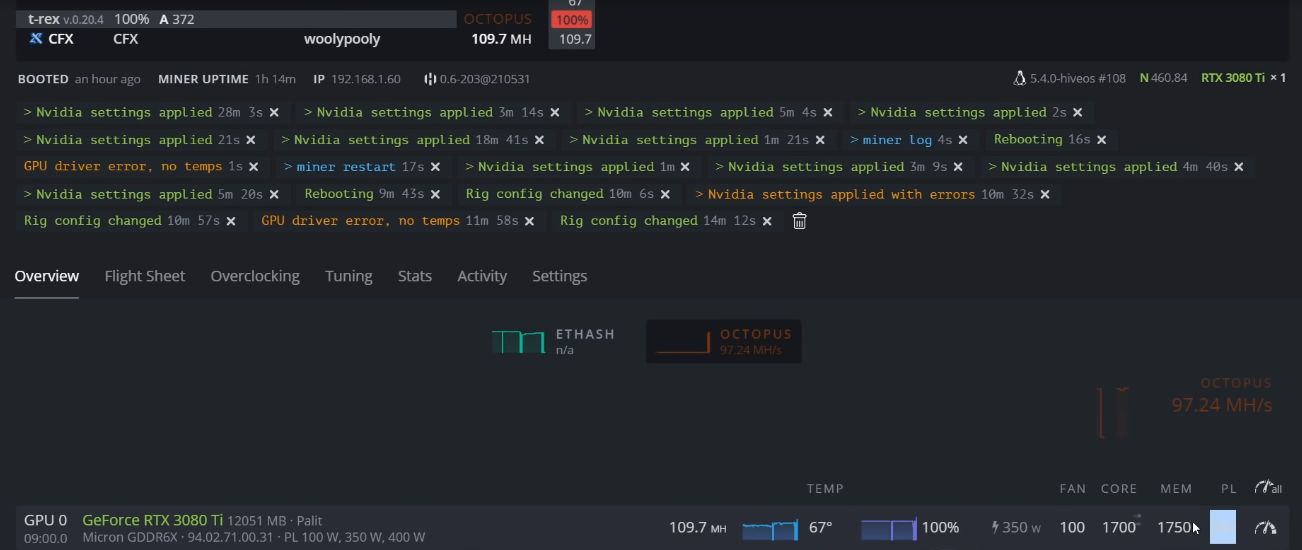Select the OCTOPUS 97.24 MH/s algorithm card
The width and height of the screenshot is (1302, 550).
tap(723, 342)
